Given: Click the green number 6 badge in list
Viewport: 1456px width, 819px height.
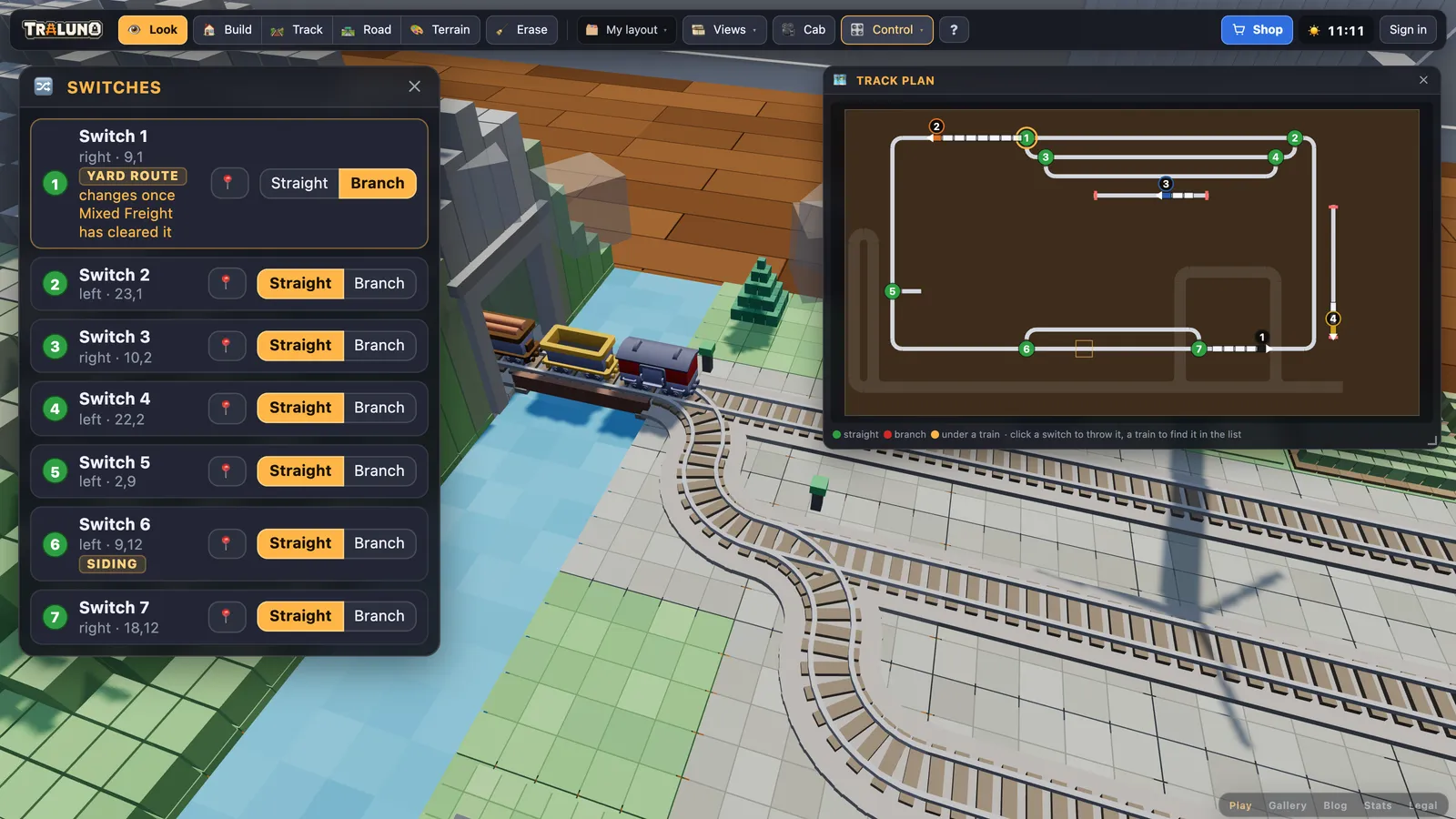Looking at the screenshot, I should pos(56,544).
